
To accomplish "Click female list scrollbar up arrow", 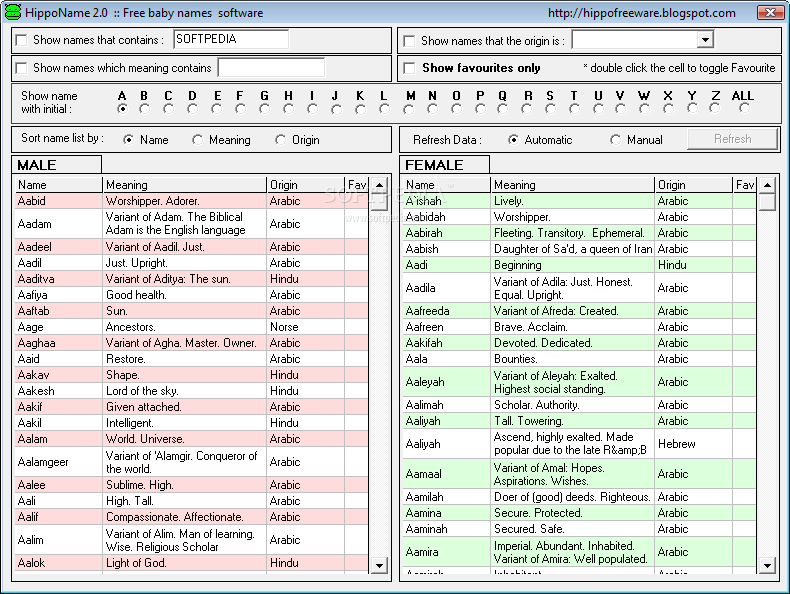I will click(x=767, y=185).
